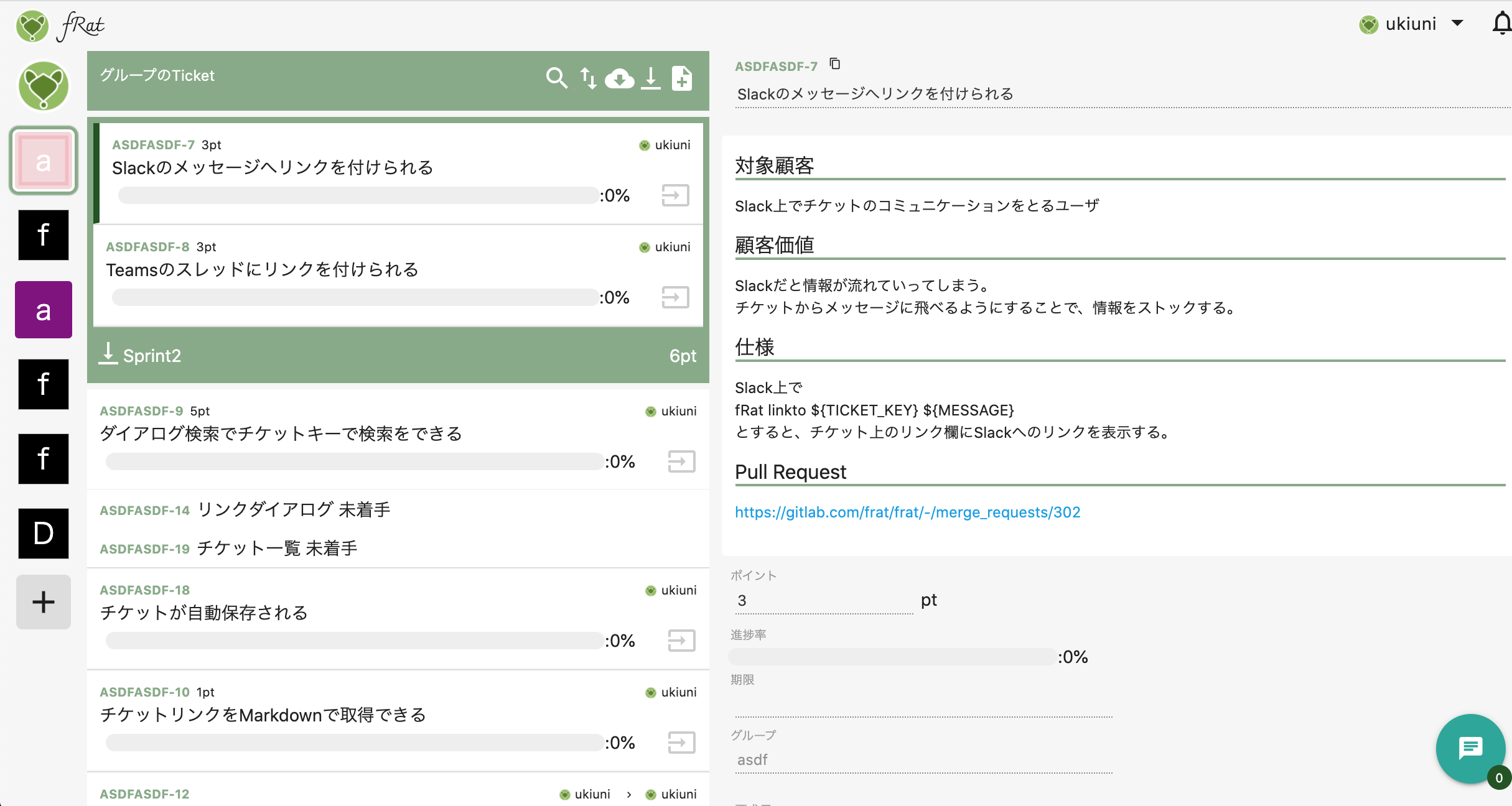Collapse the Sprint2 section header
Image resolution: width=1512 pixels, height=806 pixels.
click(398, 356)
